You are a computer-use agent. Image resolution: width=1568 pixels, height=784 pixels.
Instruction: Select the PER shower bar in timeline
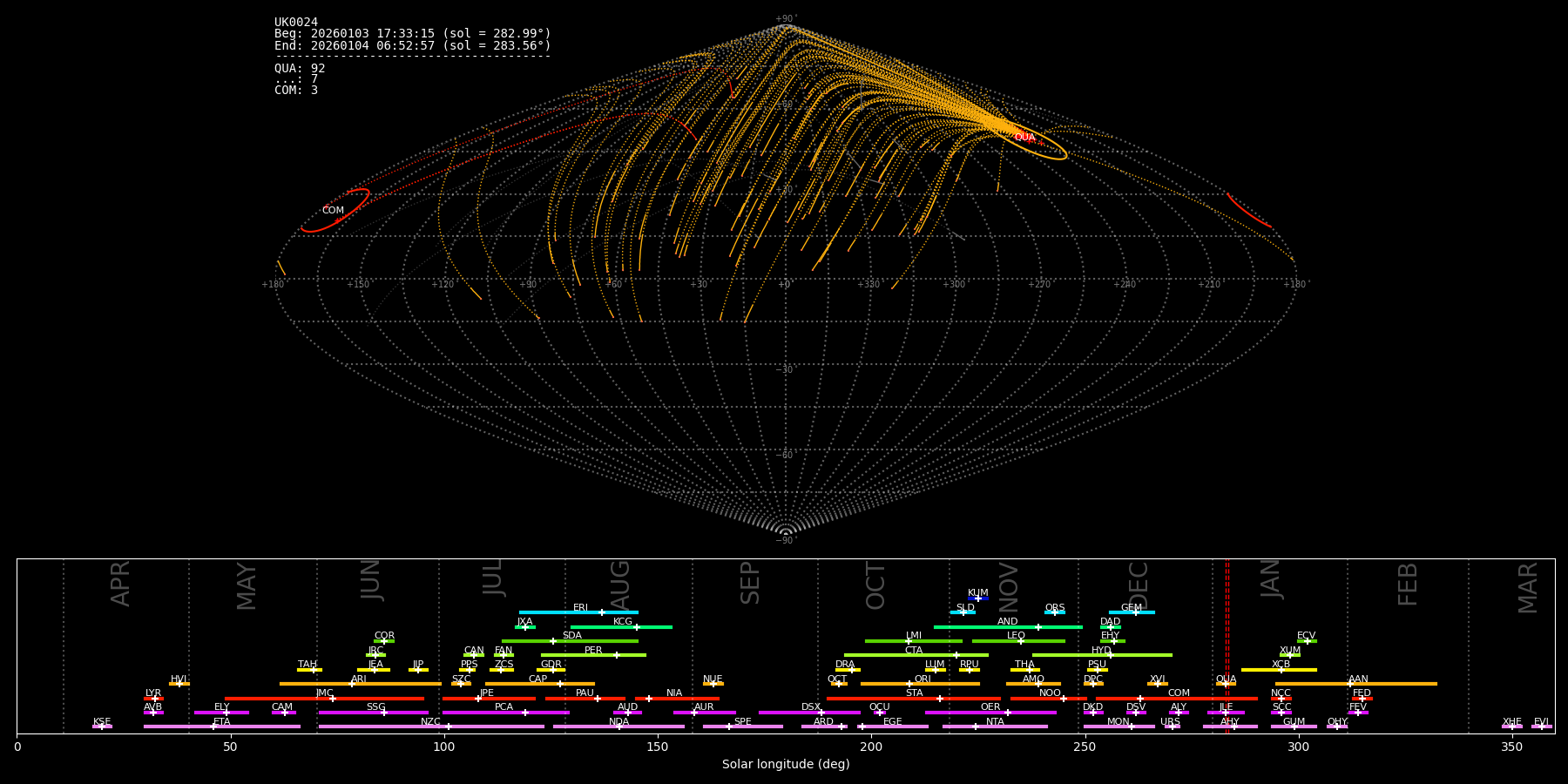pos(592,655)
